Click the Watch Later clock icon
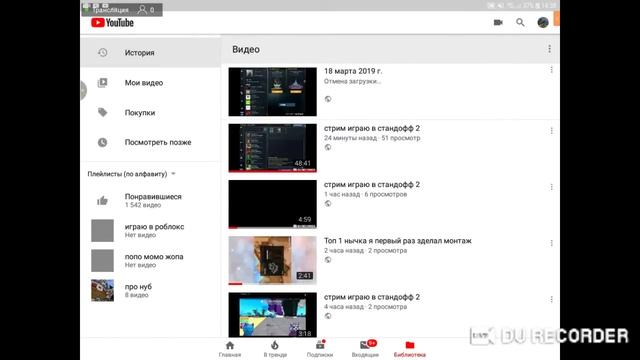 [102, 142]
